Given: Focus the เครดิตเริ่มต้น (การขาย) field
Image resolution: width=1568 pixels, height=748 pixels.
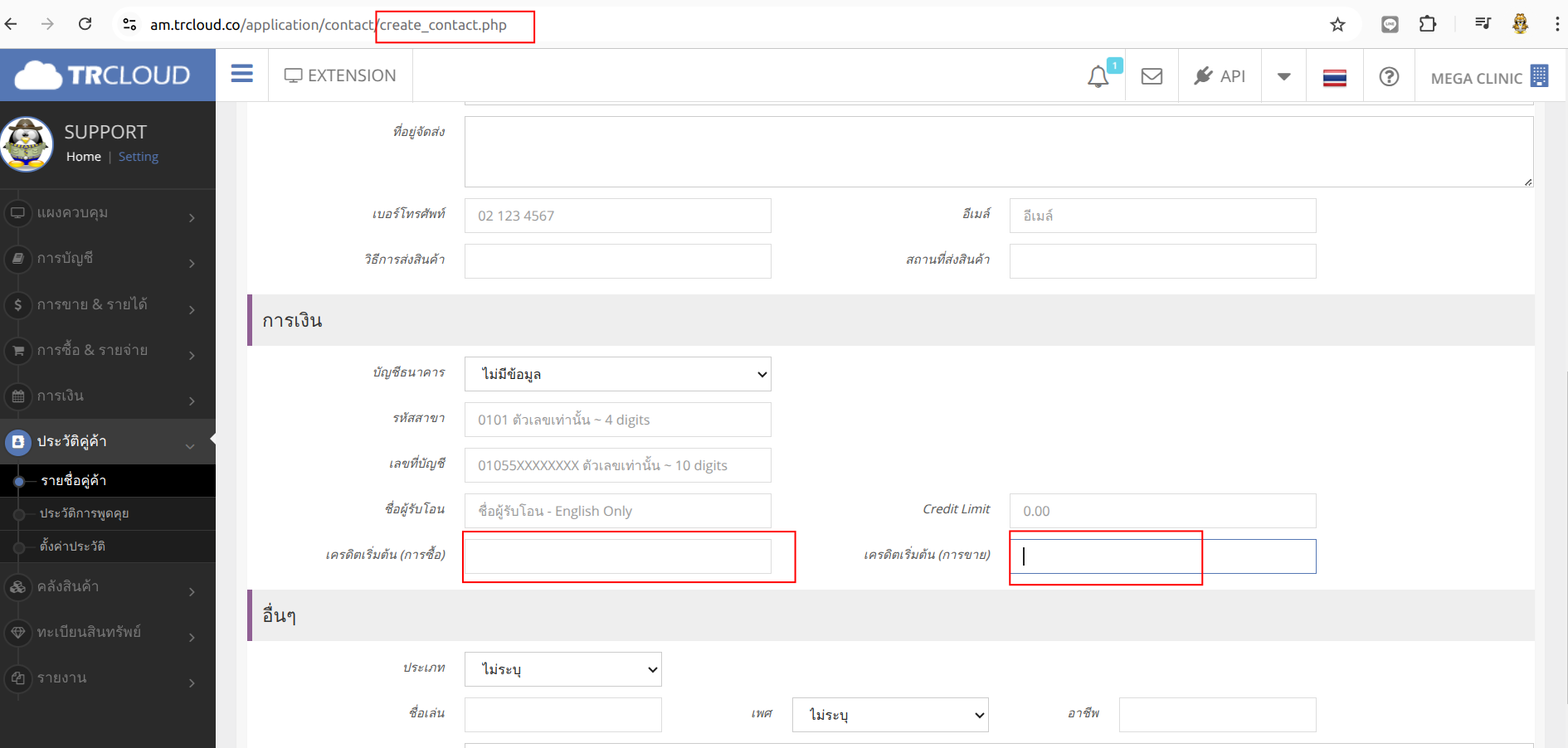Looking at the screenshot, I should [1162, 556].
